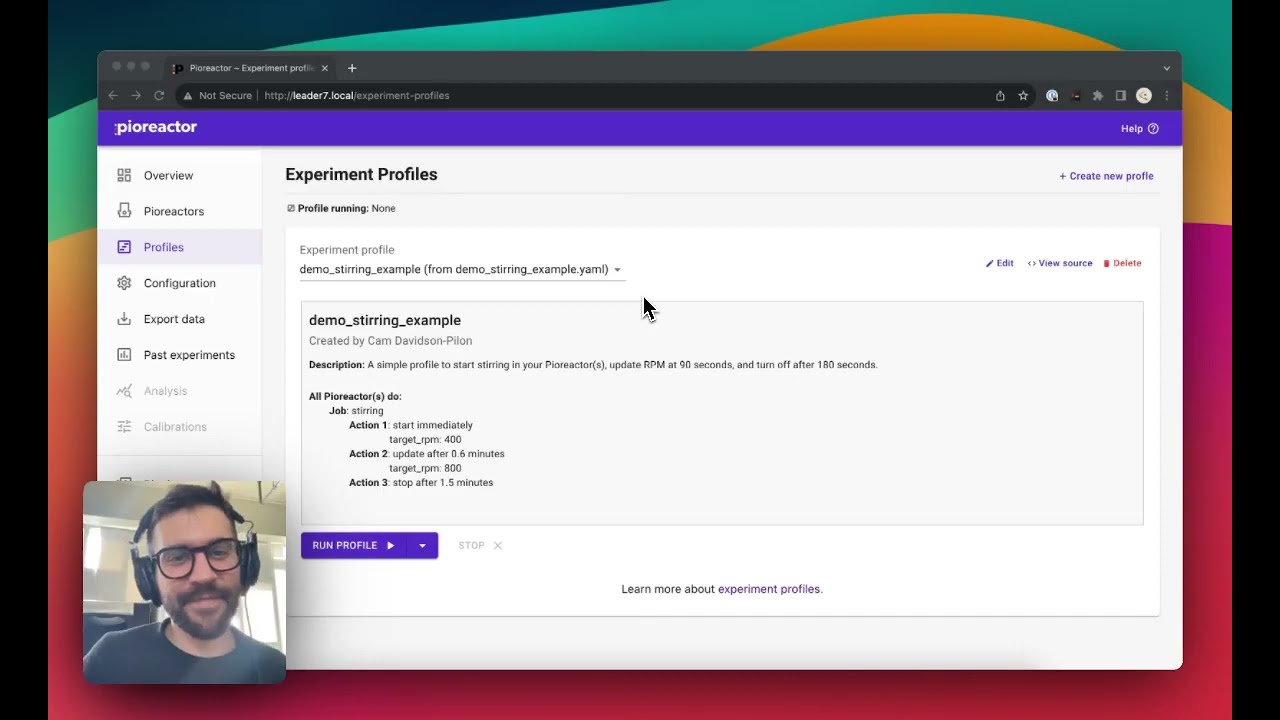Click the pencil icon beside Edit
The image size is (1280, 720).
click(990, 263)
